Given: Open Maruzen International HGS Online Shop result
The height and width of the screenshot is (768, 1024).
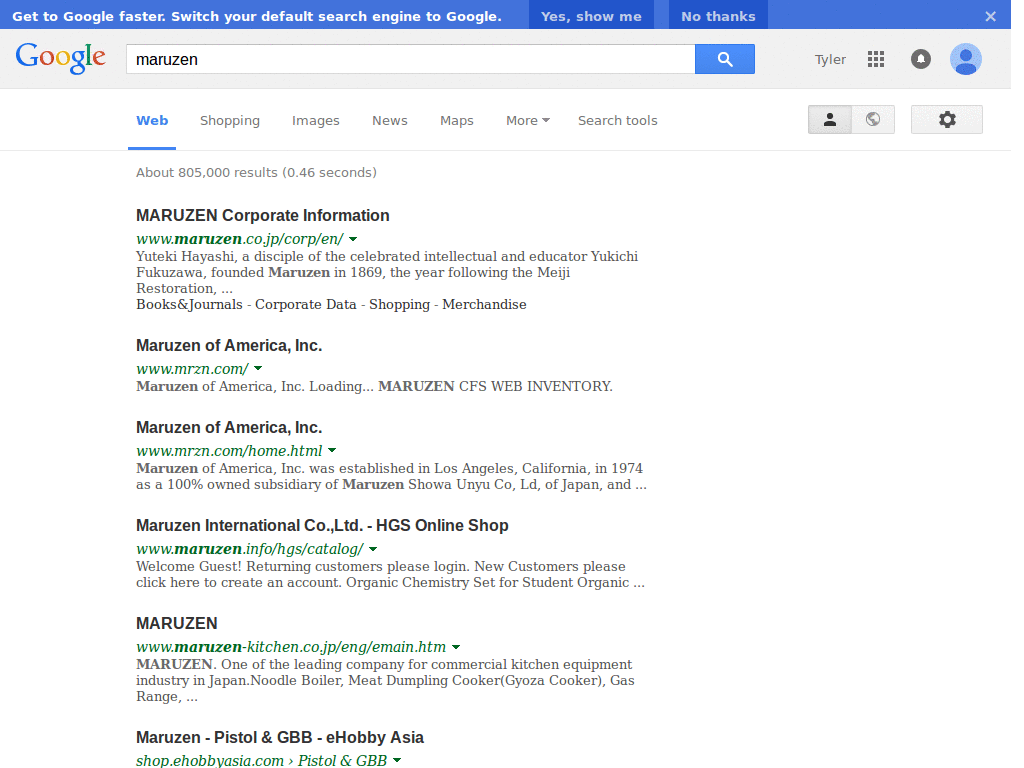Looking at the screenshot, I should tap(322, 526).
